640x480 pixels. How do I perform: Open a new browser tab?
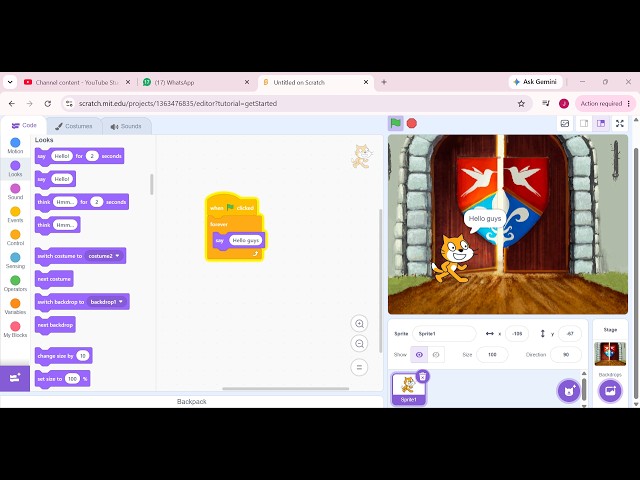point(384,82)
